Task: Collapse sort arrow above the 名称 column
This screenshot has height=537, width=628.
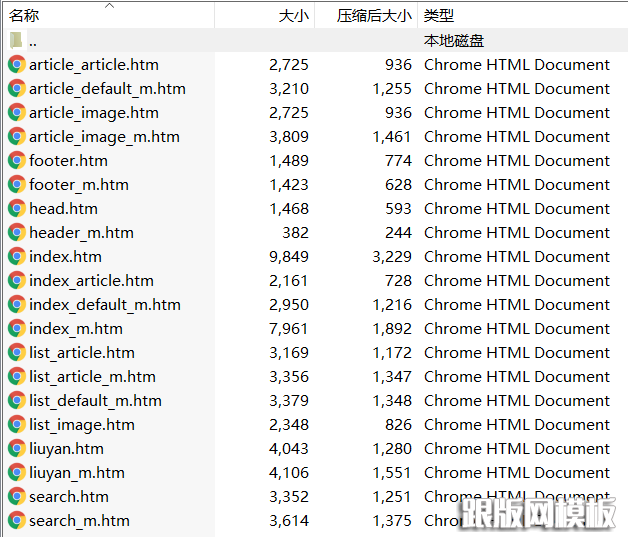Action: point(110,6)
